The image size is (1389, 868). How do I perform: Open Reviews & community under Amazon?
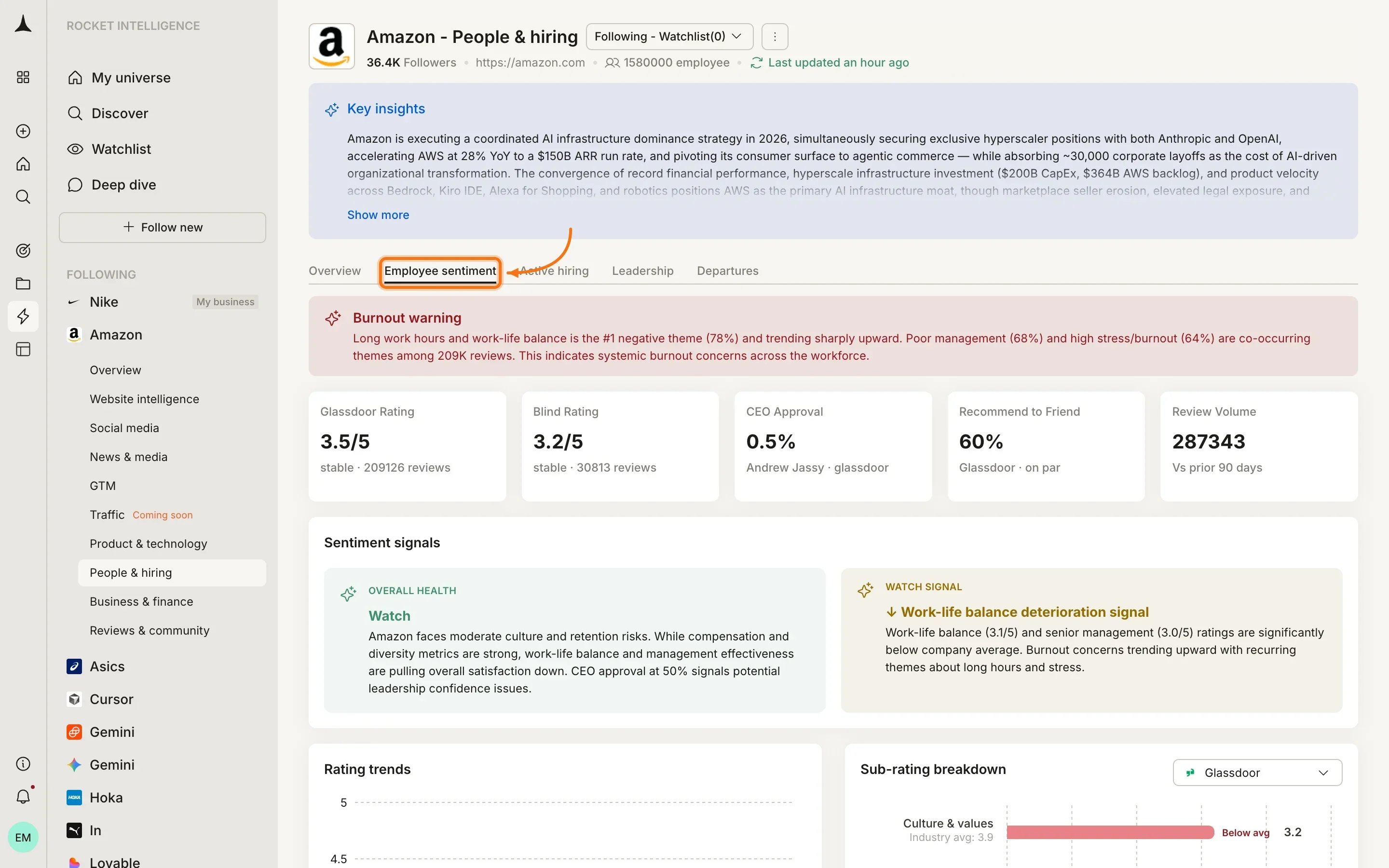[149, 630]
